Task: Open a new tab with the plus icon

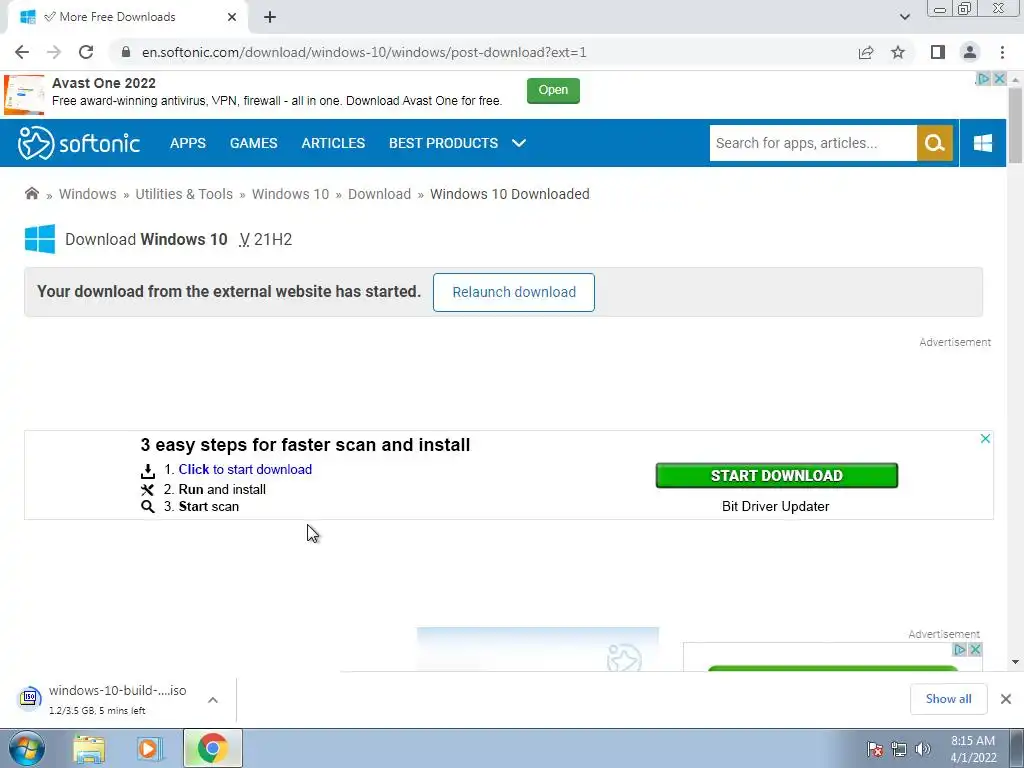Action: tap(270, 17)
